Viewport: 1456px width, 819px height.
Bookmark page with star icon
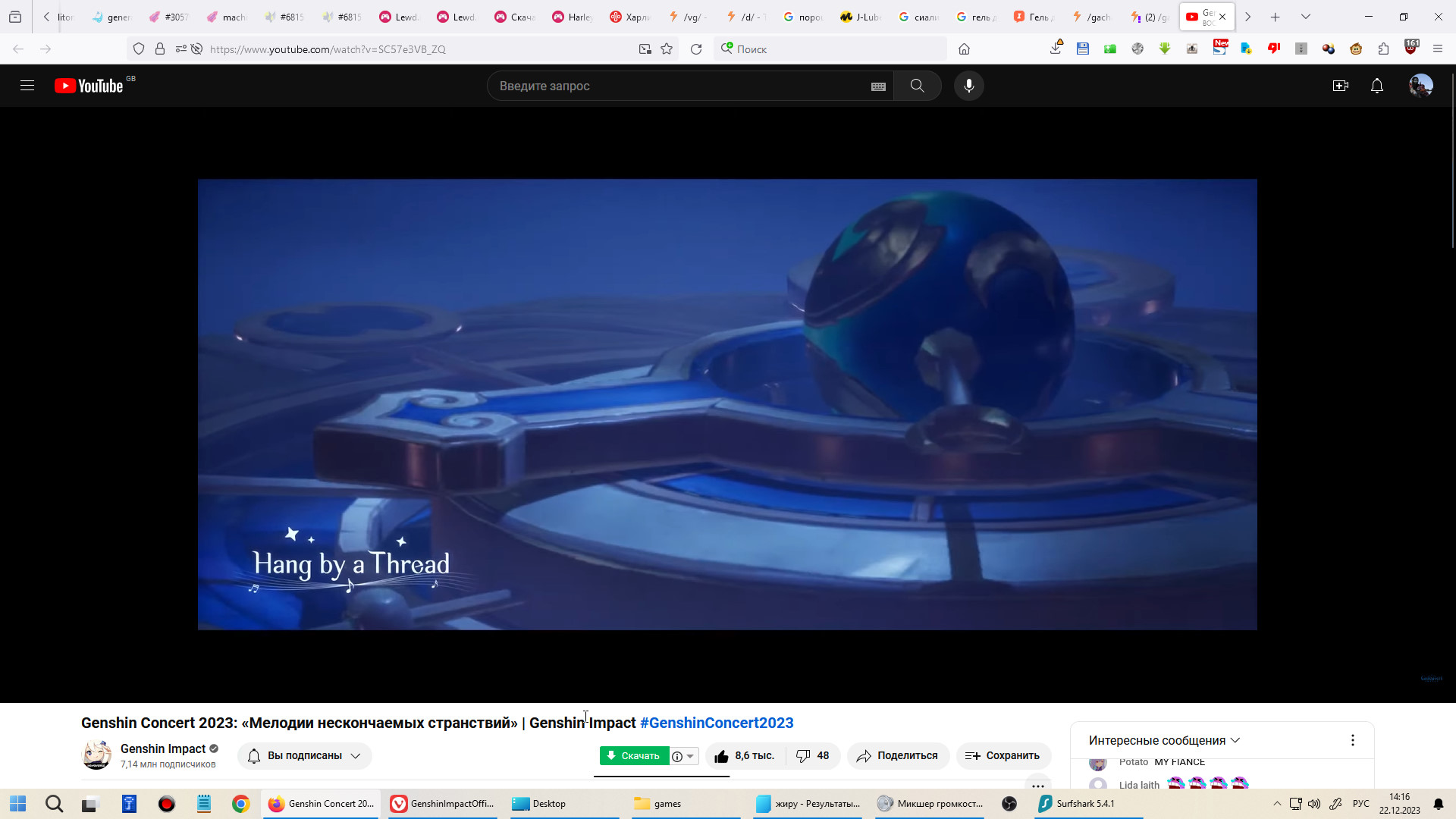pos(667,49)
